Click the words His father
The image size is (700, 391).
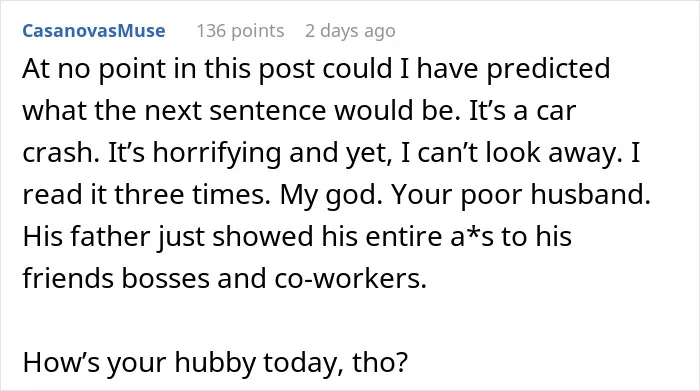(86, 236)
